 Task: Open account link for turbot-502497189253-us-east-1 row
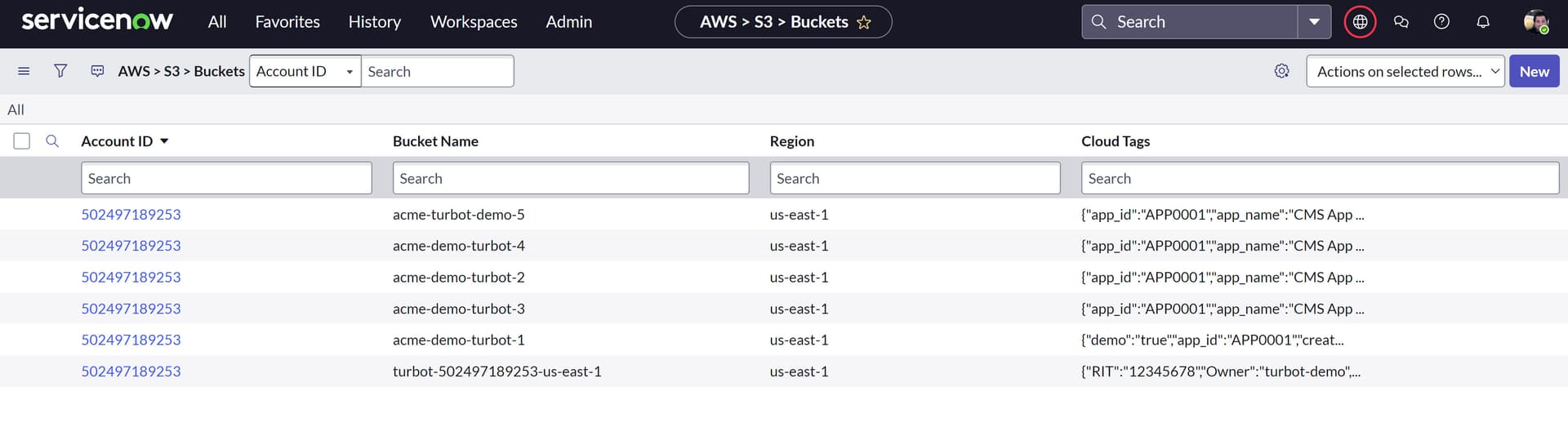[131, 372]
